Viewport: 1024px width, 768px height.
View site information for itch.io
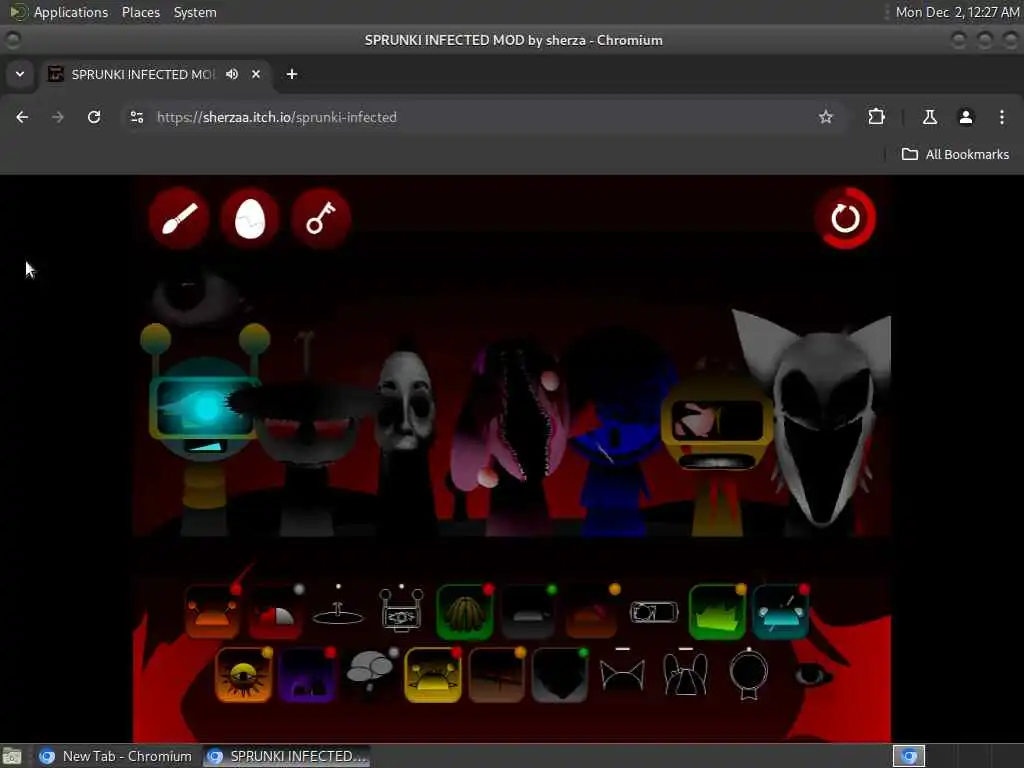coord(136,118)
